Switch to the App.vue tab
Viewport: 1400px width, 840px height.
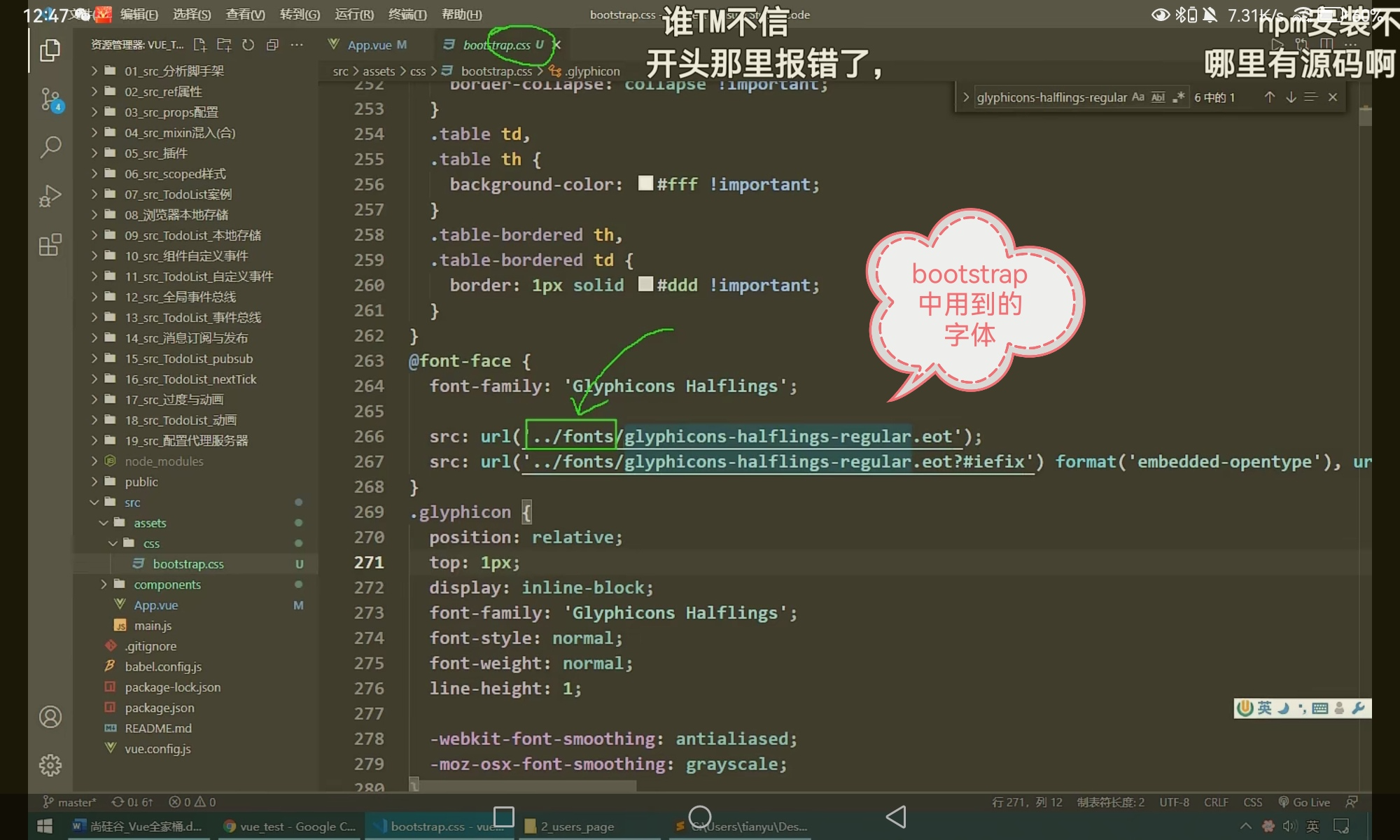click(x=369, y=45)
